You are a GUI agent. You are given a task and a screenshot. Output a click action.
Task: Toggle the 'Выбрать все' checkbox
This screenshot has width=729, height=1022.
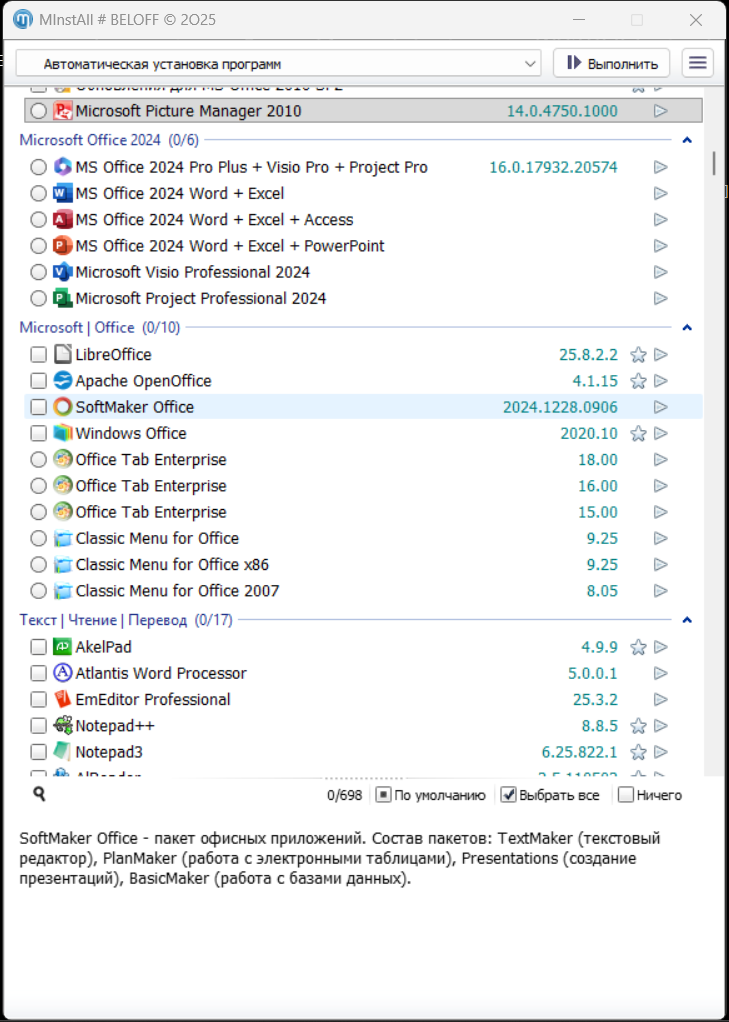click(x=508, y=795)
